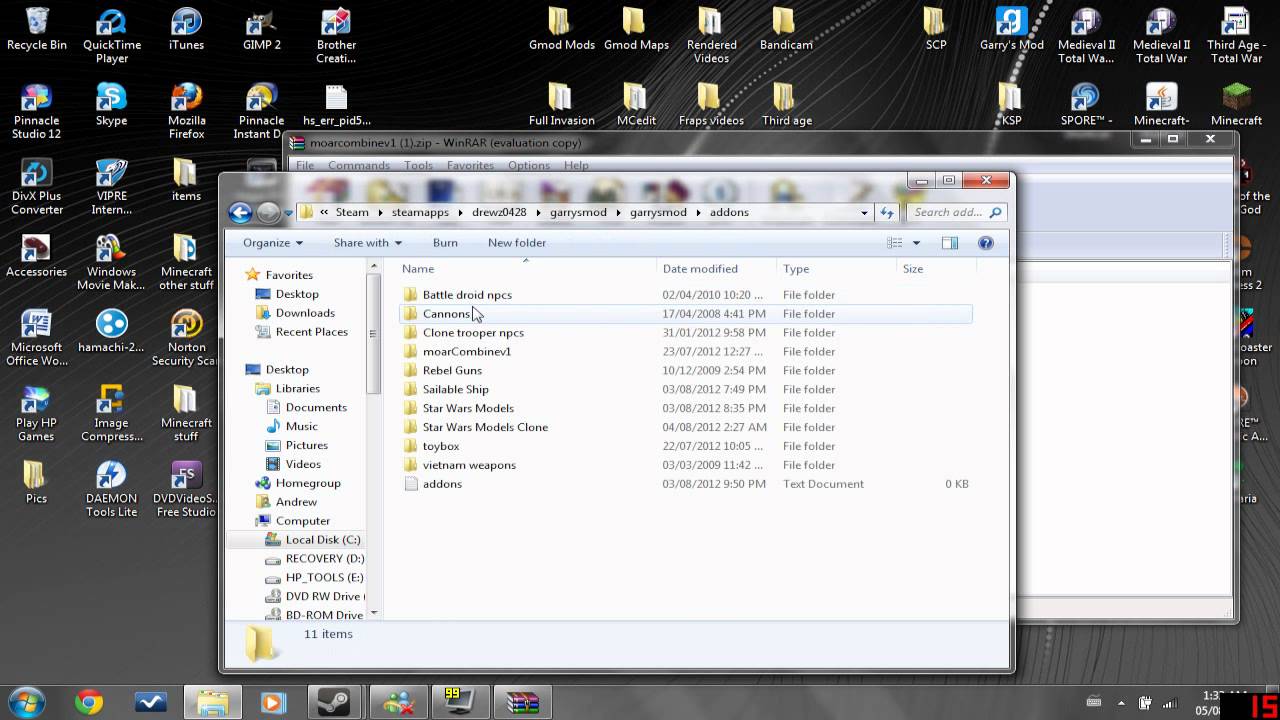Select the Star Wars Models Clone folder
This screenshot has width=1280, height=720.
coord(485,428)
